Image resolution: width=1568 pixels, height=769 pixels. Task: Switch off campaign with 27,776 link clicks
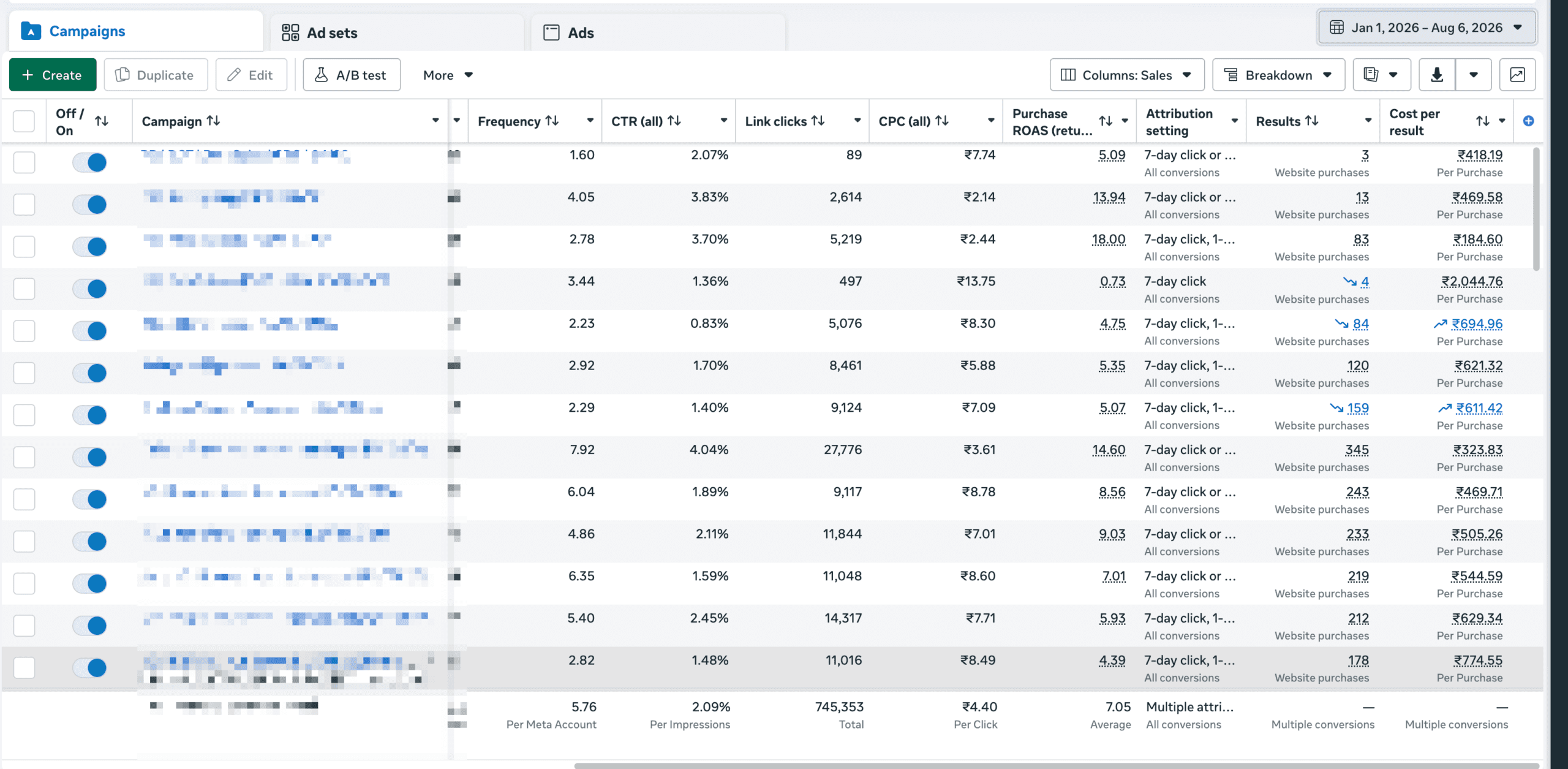[89, 457]
